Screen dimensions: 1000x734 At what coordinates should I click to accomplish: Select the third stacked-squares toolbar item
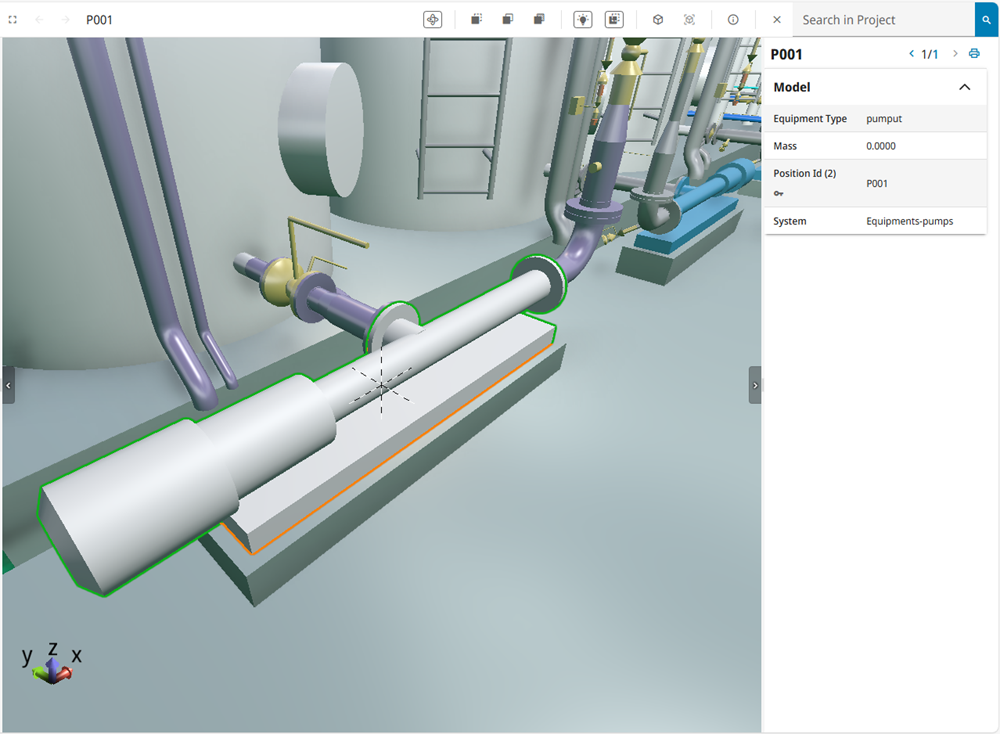[539, 20]
